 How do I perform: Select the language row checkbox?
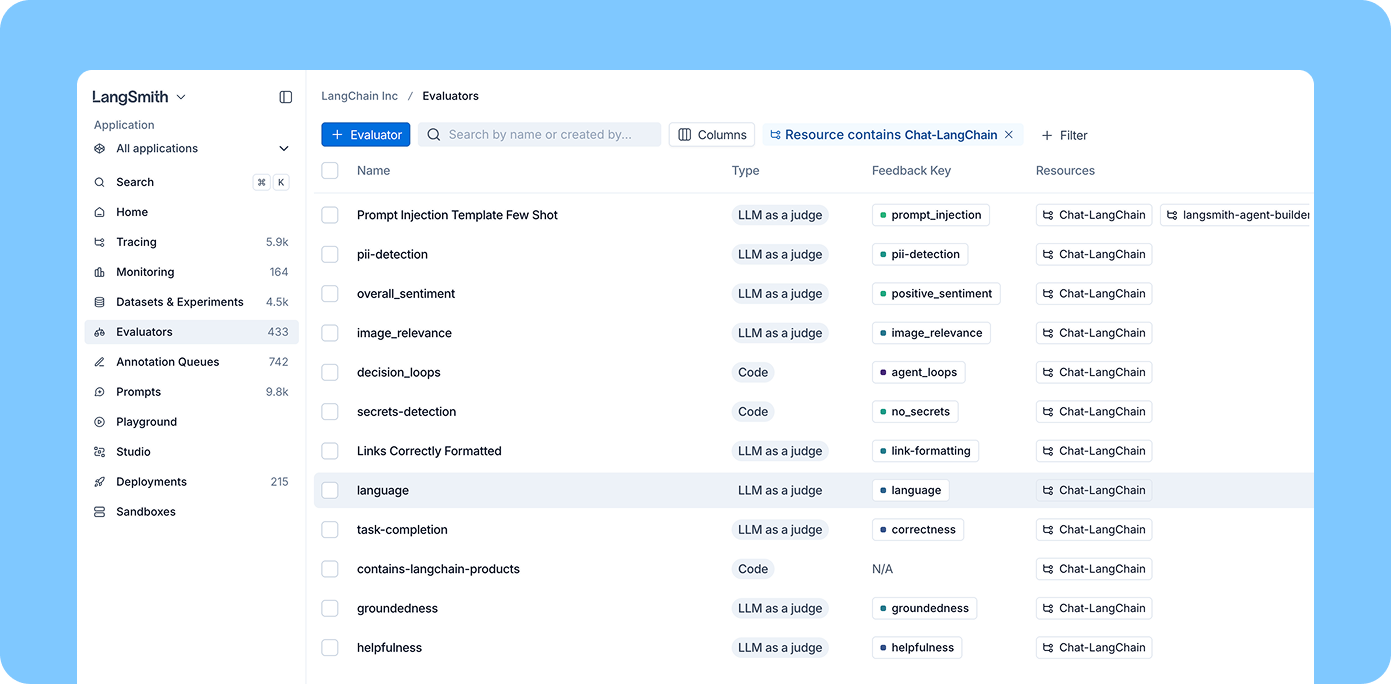[x=330, y=490]
